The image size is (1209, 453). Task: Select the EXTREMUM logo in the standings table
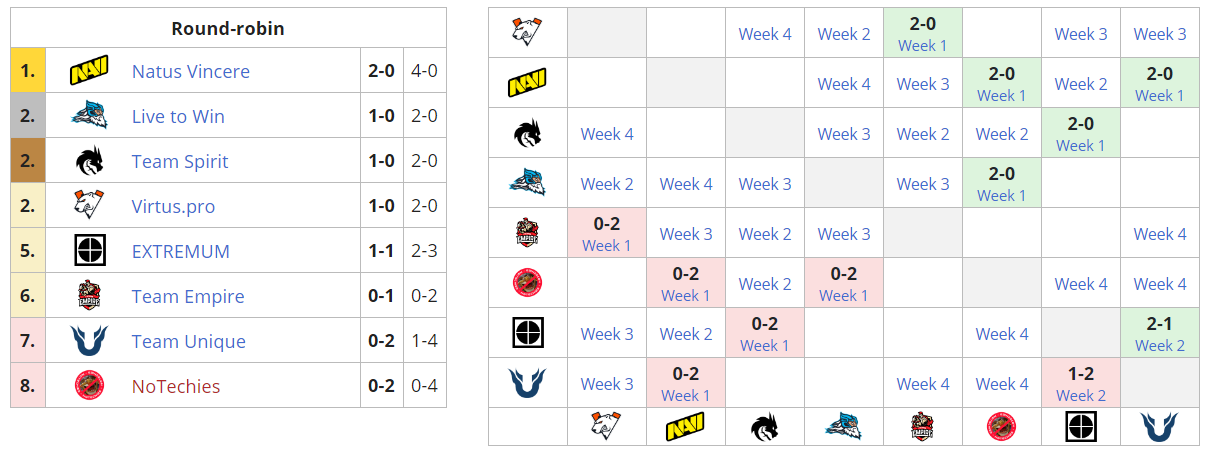tap(89, 252)
